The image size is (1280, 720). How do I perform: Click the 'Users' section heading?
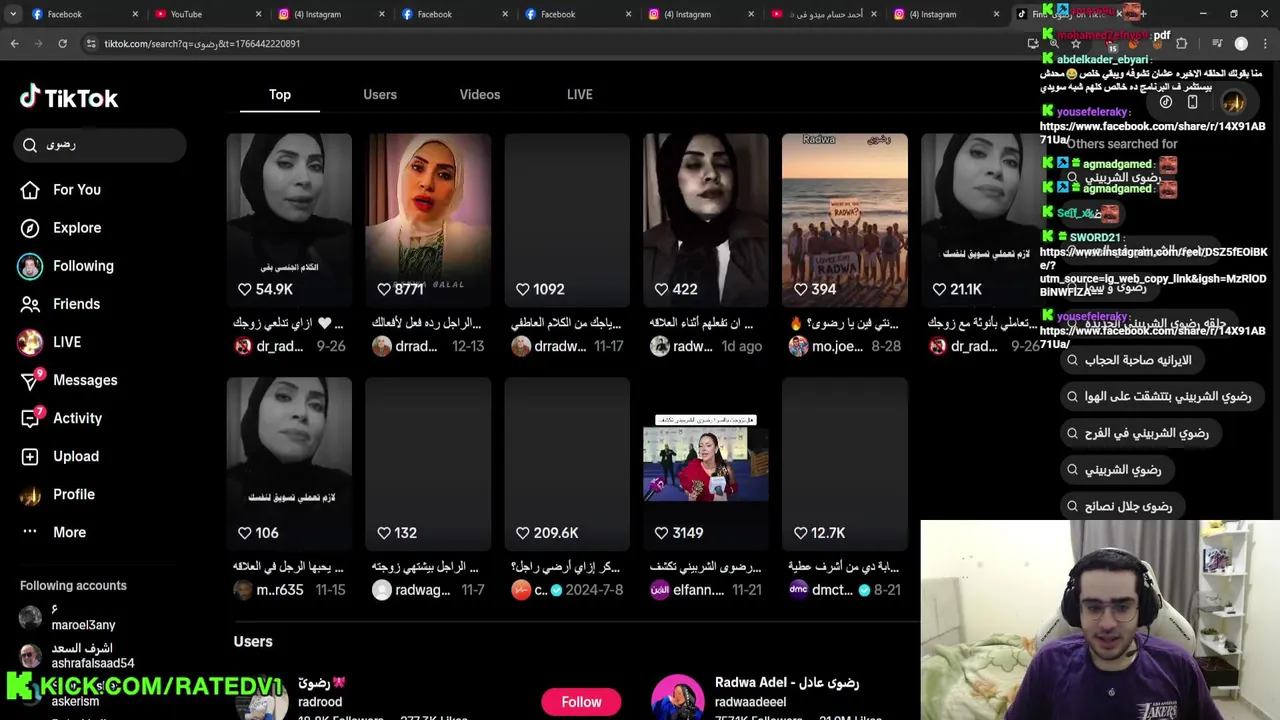pos(253,641)
